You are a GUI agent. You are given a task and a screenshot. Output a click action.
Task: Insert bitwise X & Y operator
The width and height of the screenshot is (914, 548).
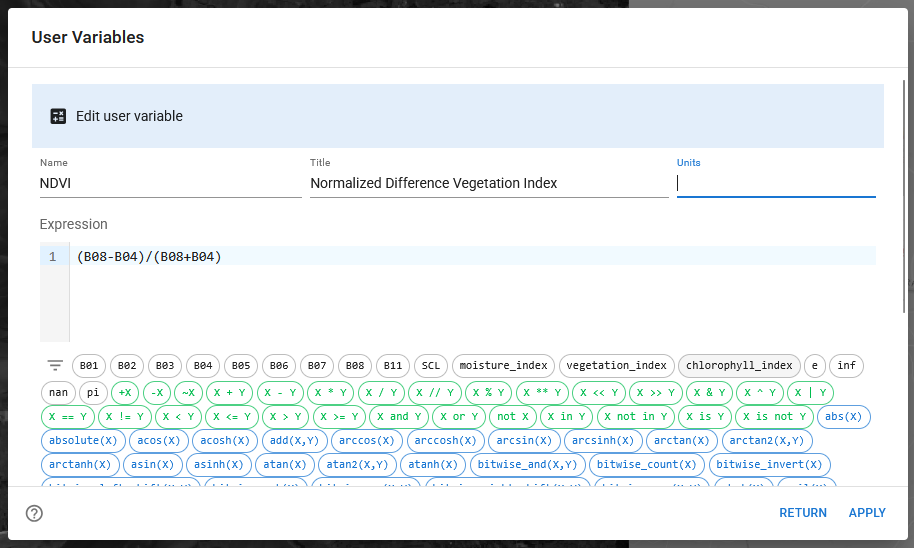[x=709, y=392]
